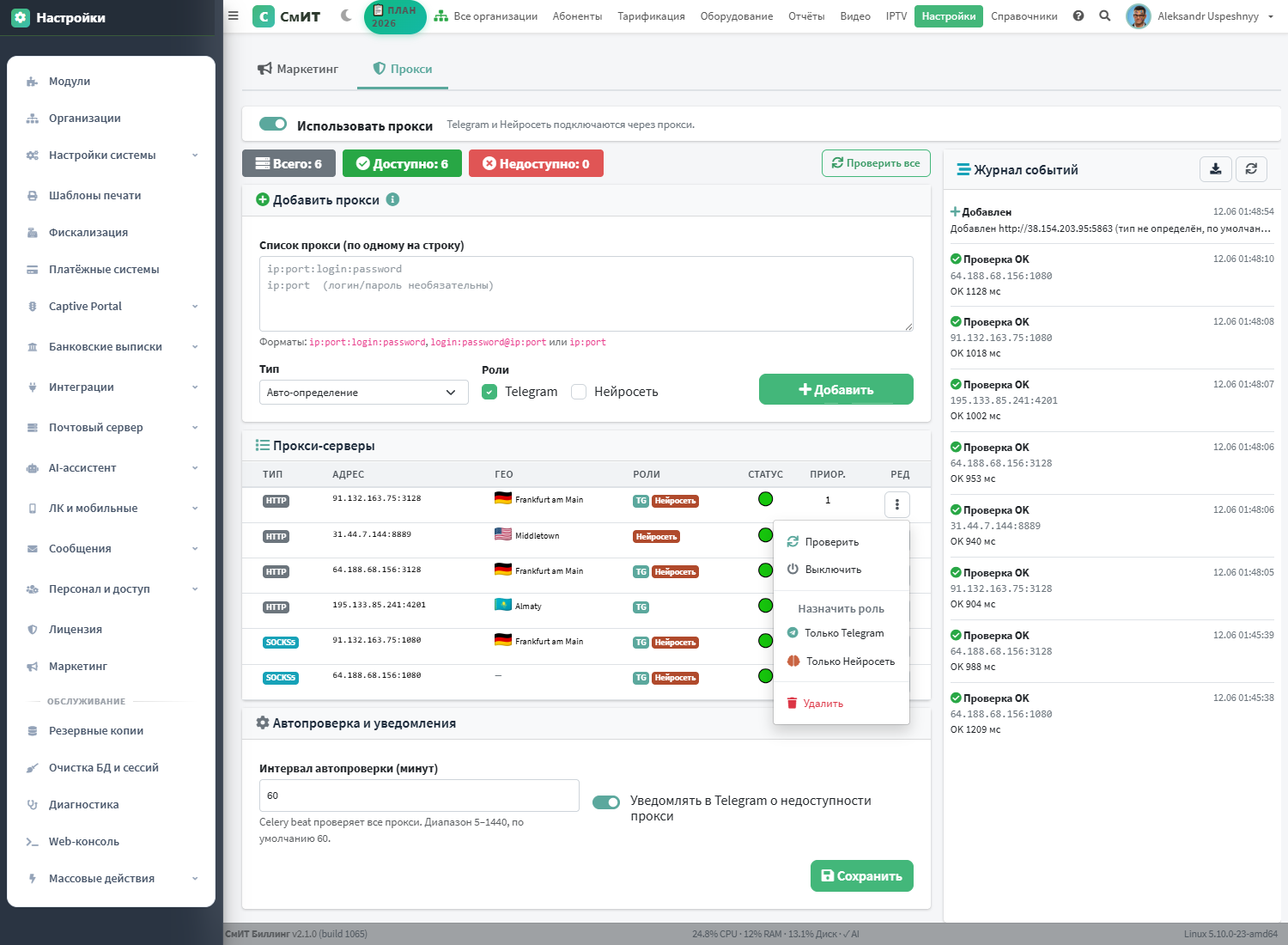The height and width of the screenshot is (945, 1288).
Task: Click the hamburger menu icon
Action: click(x=233, y=15)
